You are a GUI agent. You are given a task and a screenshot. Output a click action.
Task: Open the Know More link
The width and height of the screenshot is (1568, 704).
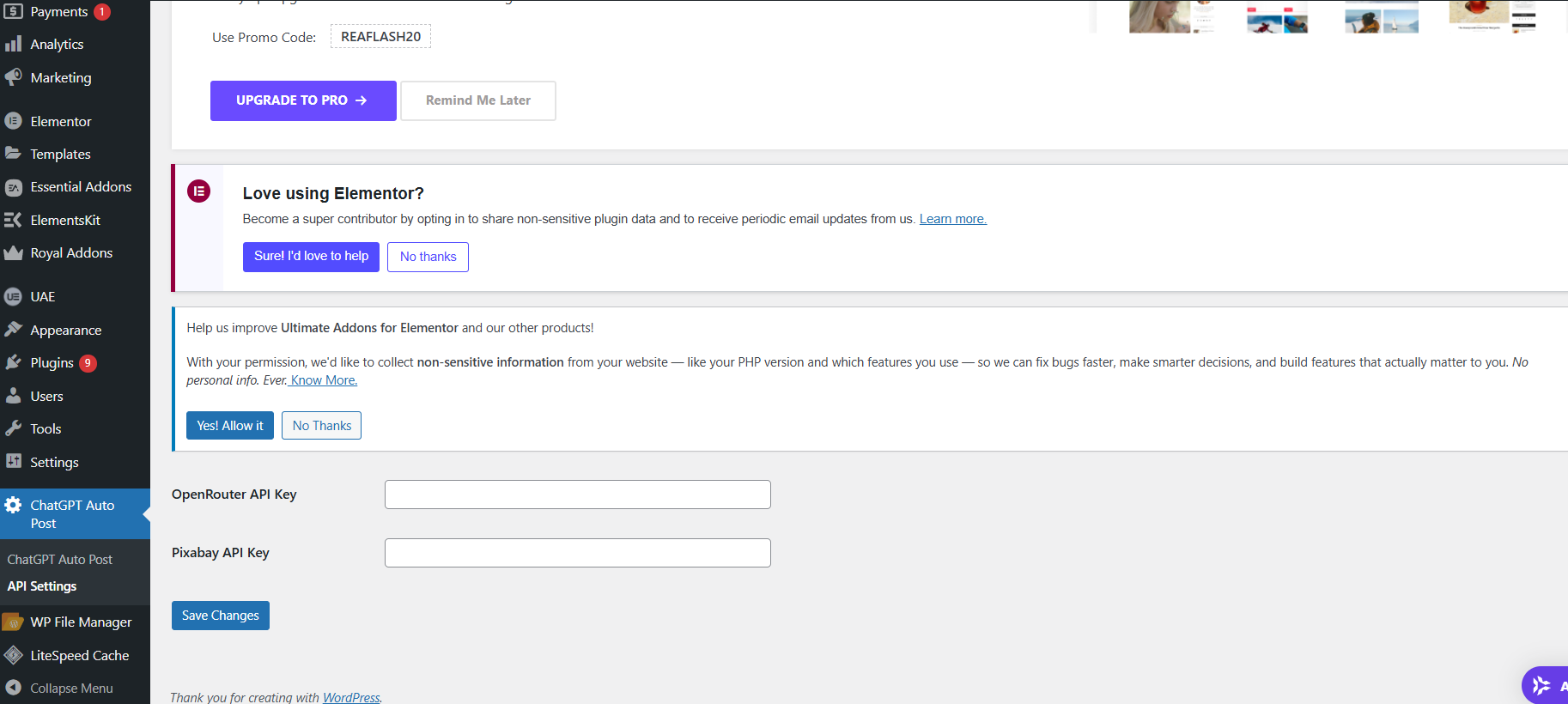point(323,380)
